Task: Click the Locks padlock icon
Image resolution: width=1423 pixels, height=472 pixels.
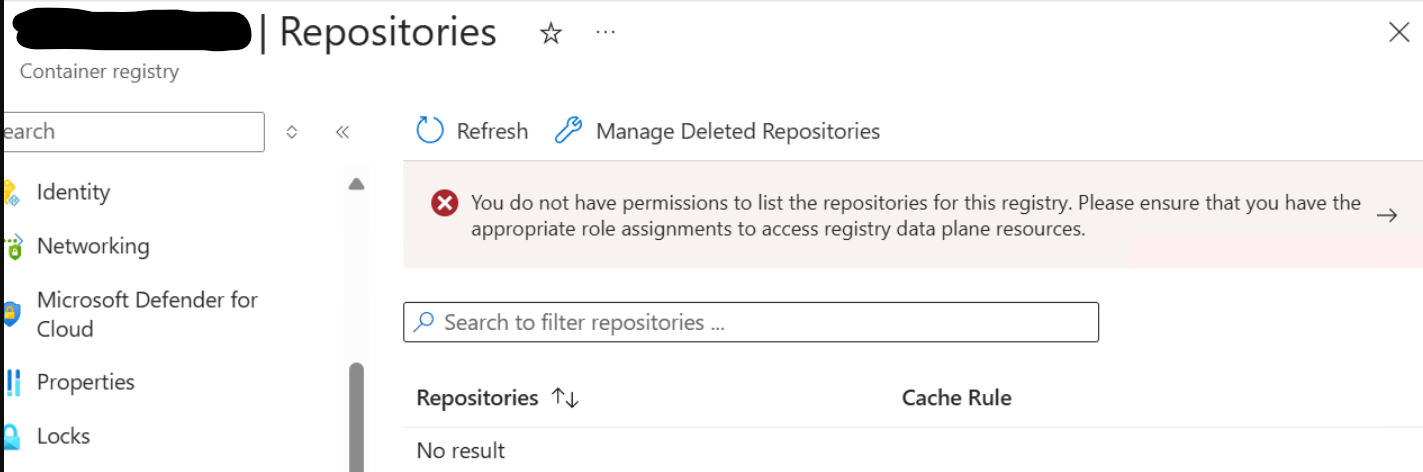Action: [10, 436]
